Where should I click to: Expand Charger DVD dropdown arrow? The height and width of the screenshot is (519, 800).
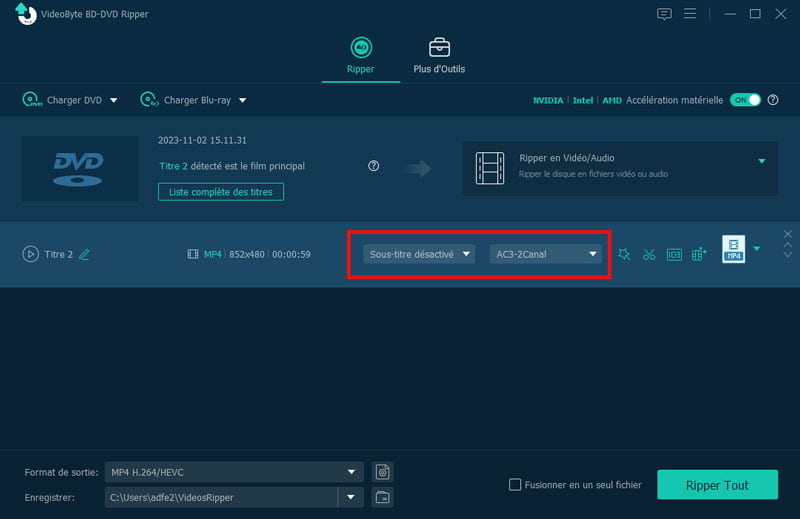pyautogui.click(x=114, y=101)
